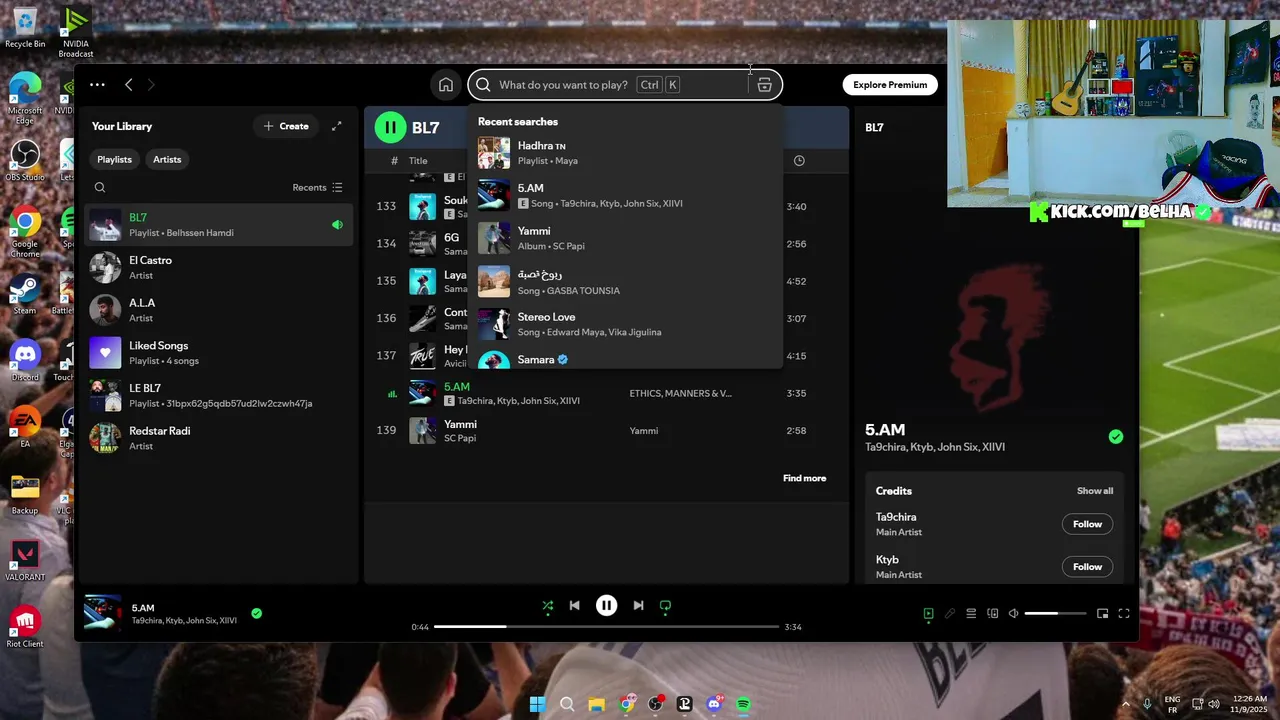Follow the artist Ktyb
Viewport: 1280px width, 720px height.
(x=1087, y=567)
